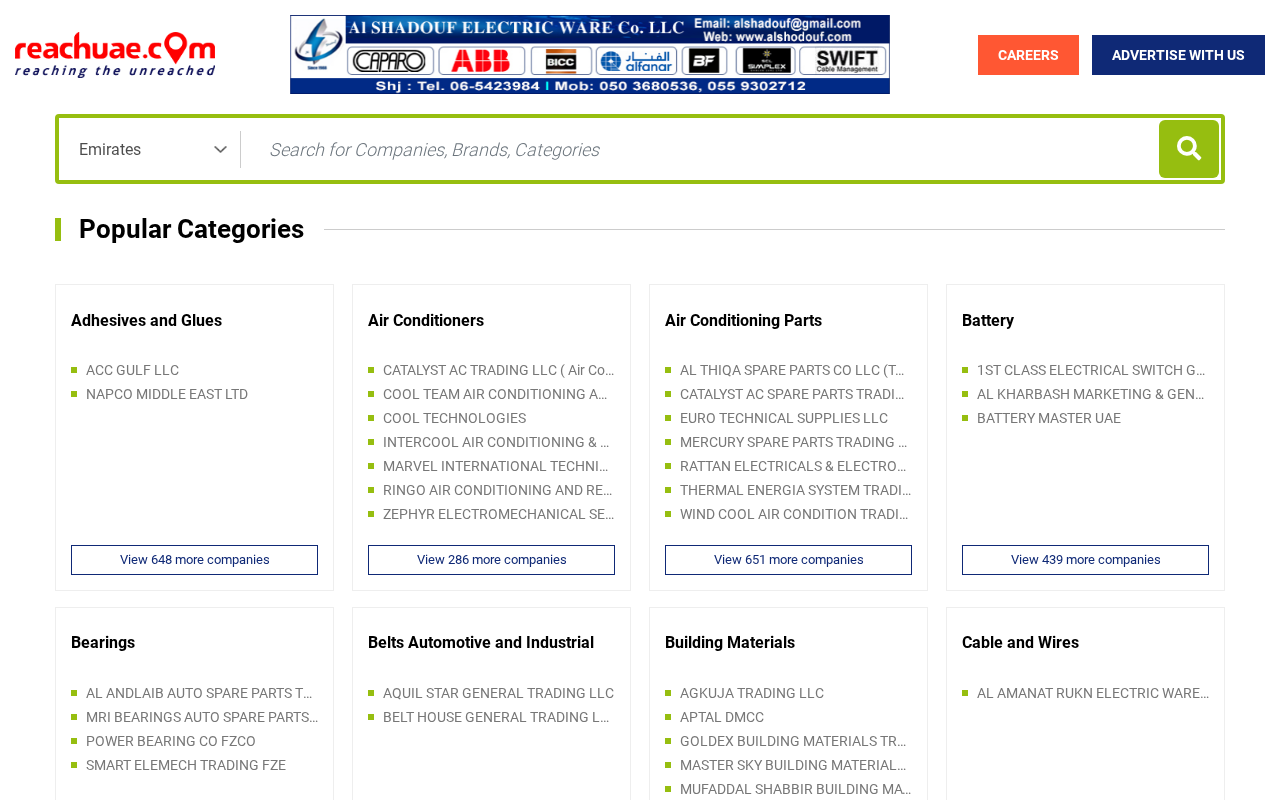Open the Bearings category heading
The width and height of the screenshot is (1280, 800).
pos(103,643)
